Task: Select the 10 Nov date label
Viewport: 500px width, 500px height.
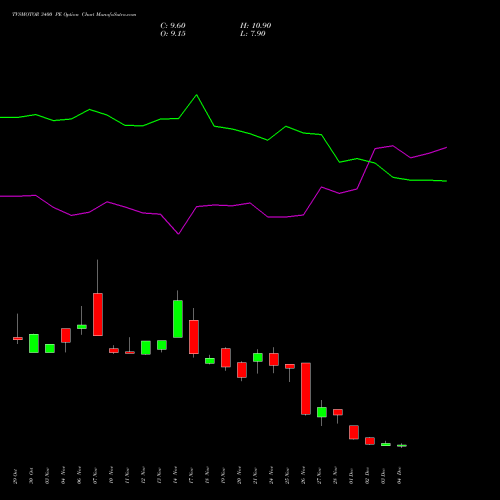Action: pos(111,476)
